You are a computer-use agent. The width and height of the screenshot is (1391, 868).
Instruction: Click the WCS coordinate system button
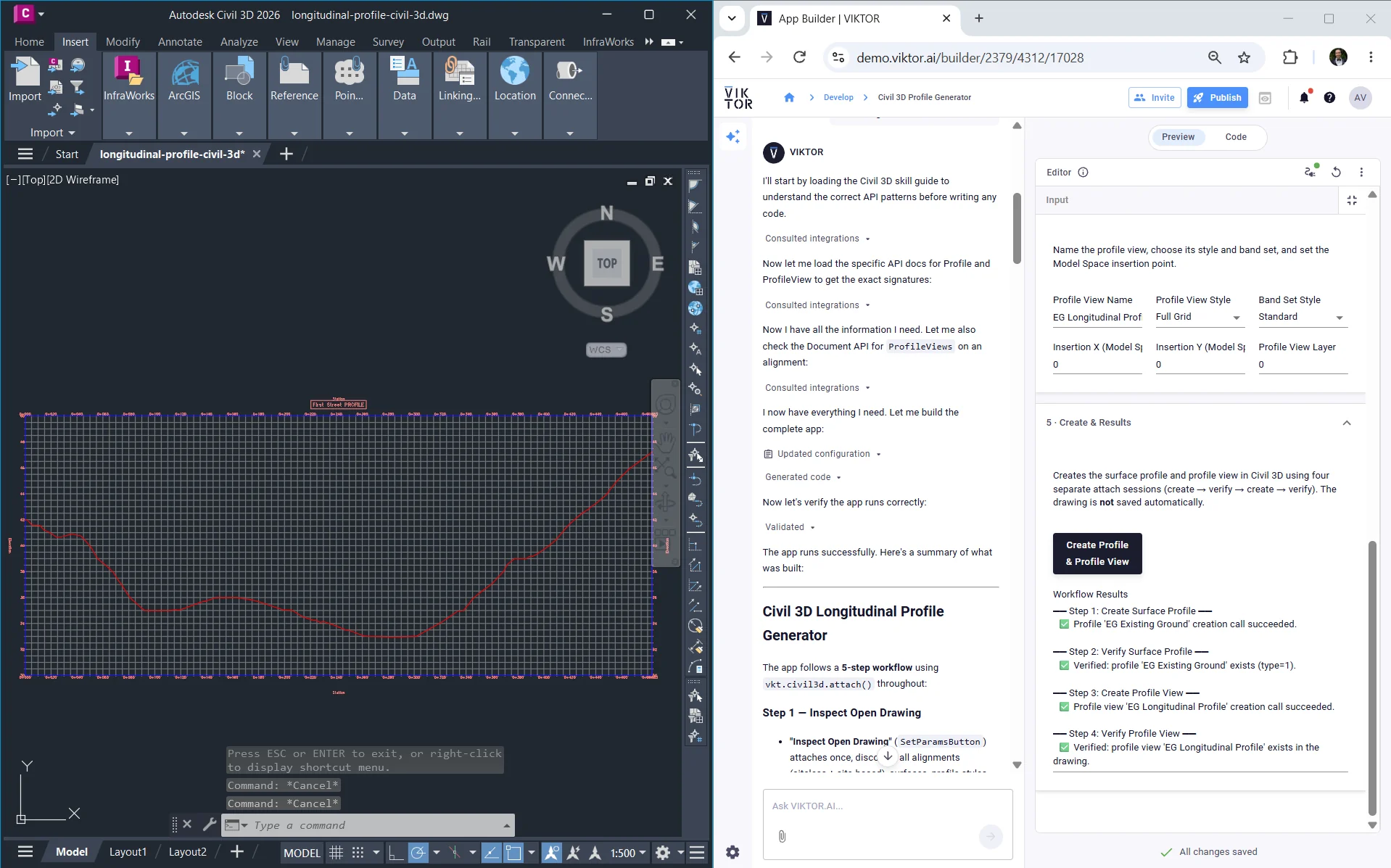pyautogui.click(x=606, y=350)
